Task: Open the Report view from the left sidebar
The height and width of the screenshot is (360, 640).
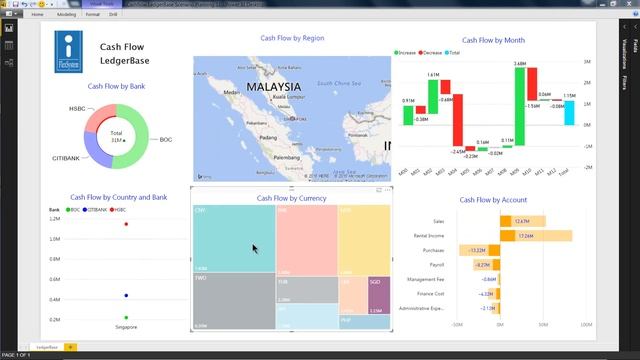Action: pyautogui.click(x=9, y=28)
